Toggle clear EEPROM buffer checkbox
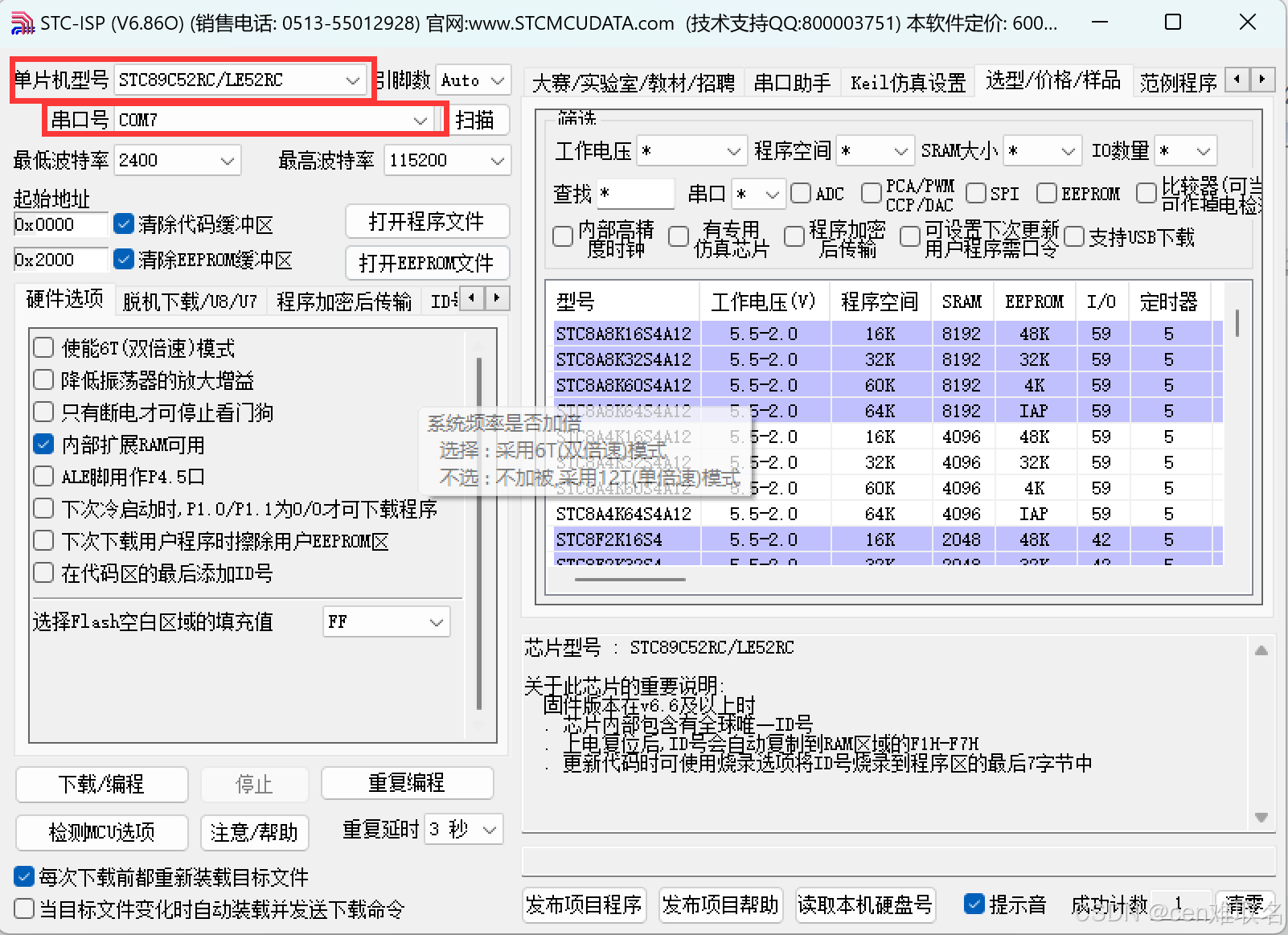The height and width of the screenshot is (935, 1288). (124, 259)
